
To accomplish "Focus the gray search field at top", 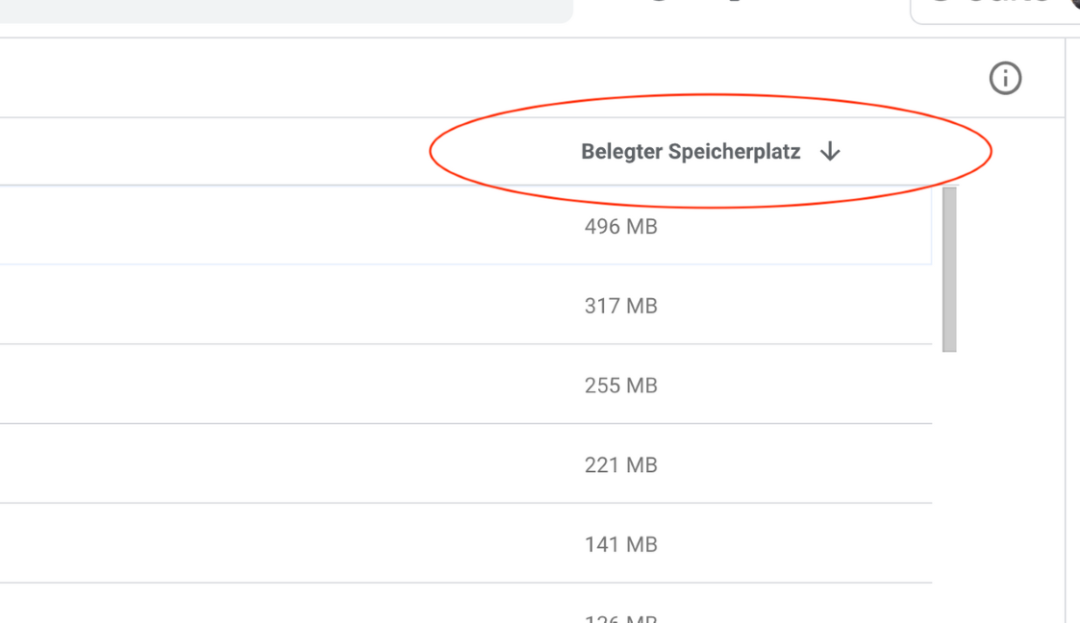I will (286, 10).
